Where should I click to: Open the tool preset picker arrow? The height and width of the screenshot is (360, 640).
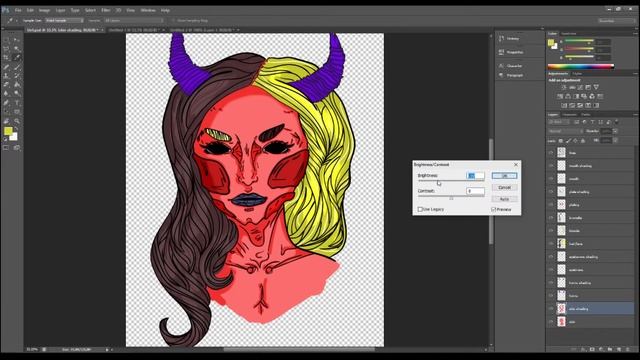pyautogui.click(x=16, y=20)
